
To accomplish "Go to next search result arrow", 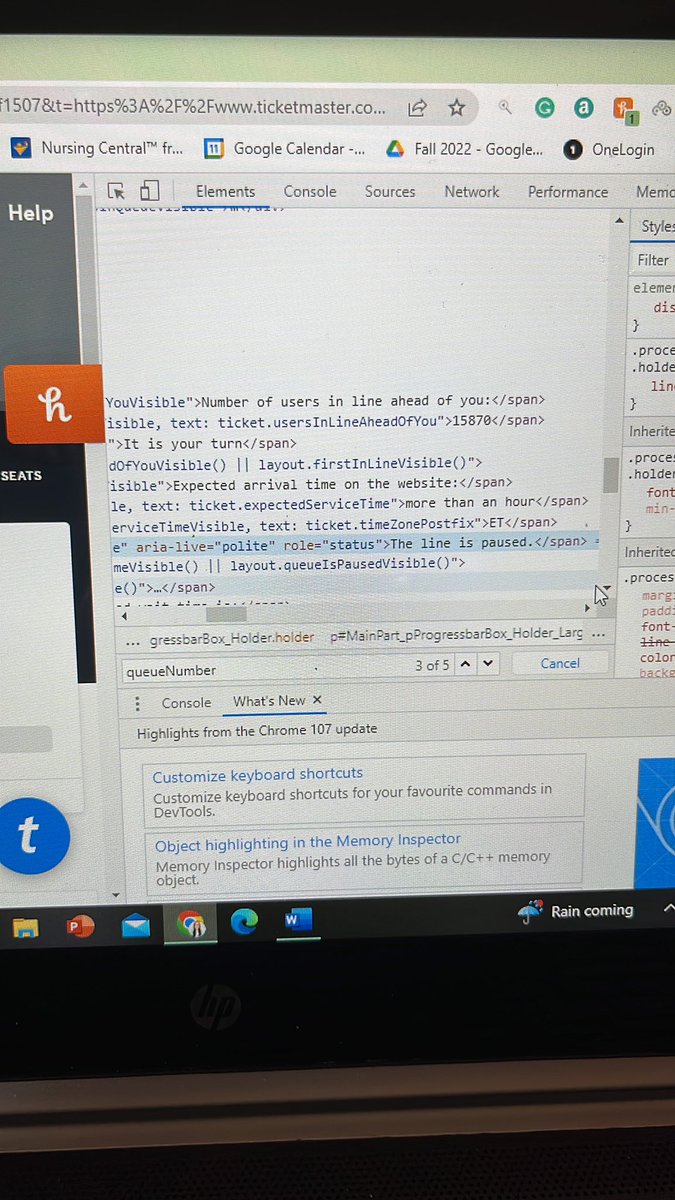I will [487, 664].
